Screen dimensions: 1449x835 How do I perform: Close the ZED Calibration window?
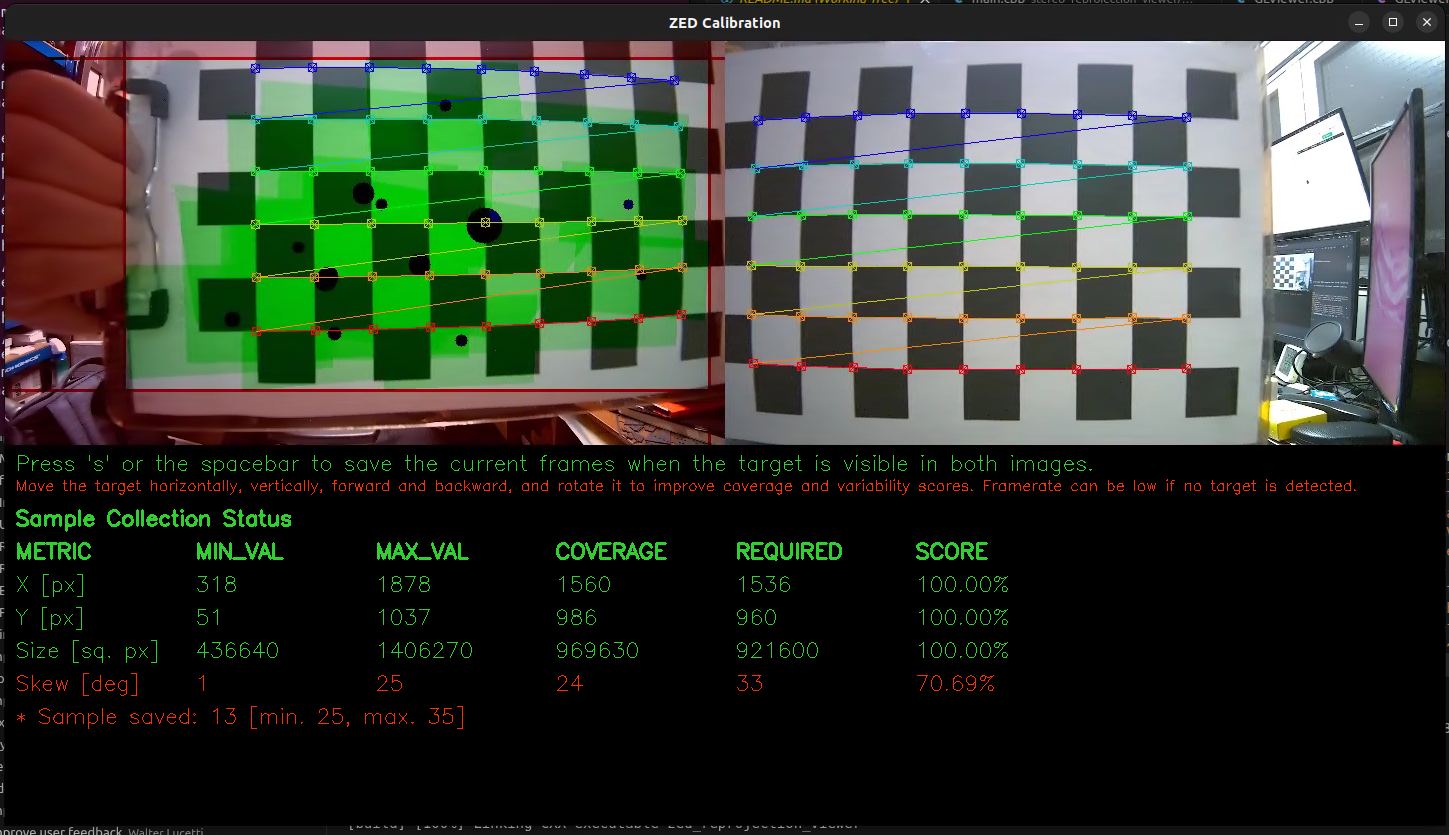coord(1426,22)
